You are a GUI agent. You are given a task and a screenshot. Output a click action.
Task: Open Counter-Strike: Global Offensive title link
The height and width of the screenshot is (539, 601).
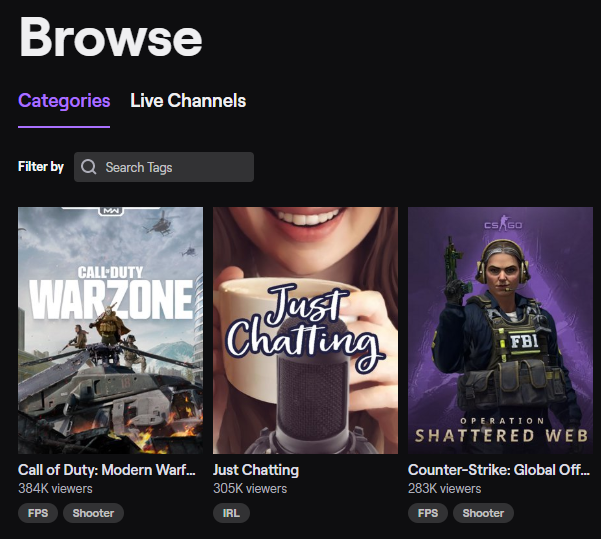pyautogui.click(x=499, y=470)
